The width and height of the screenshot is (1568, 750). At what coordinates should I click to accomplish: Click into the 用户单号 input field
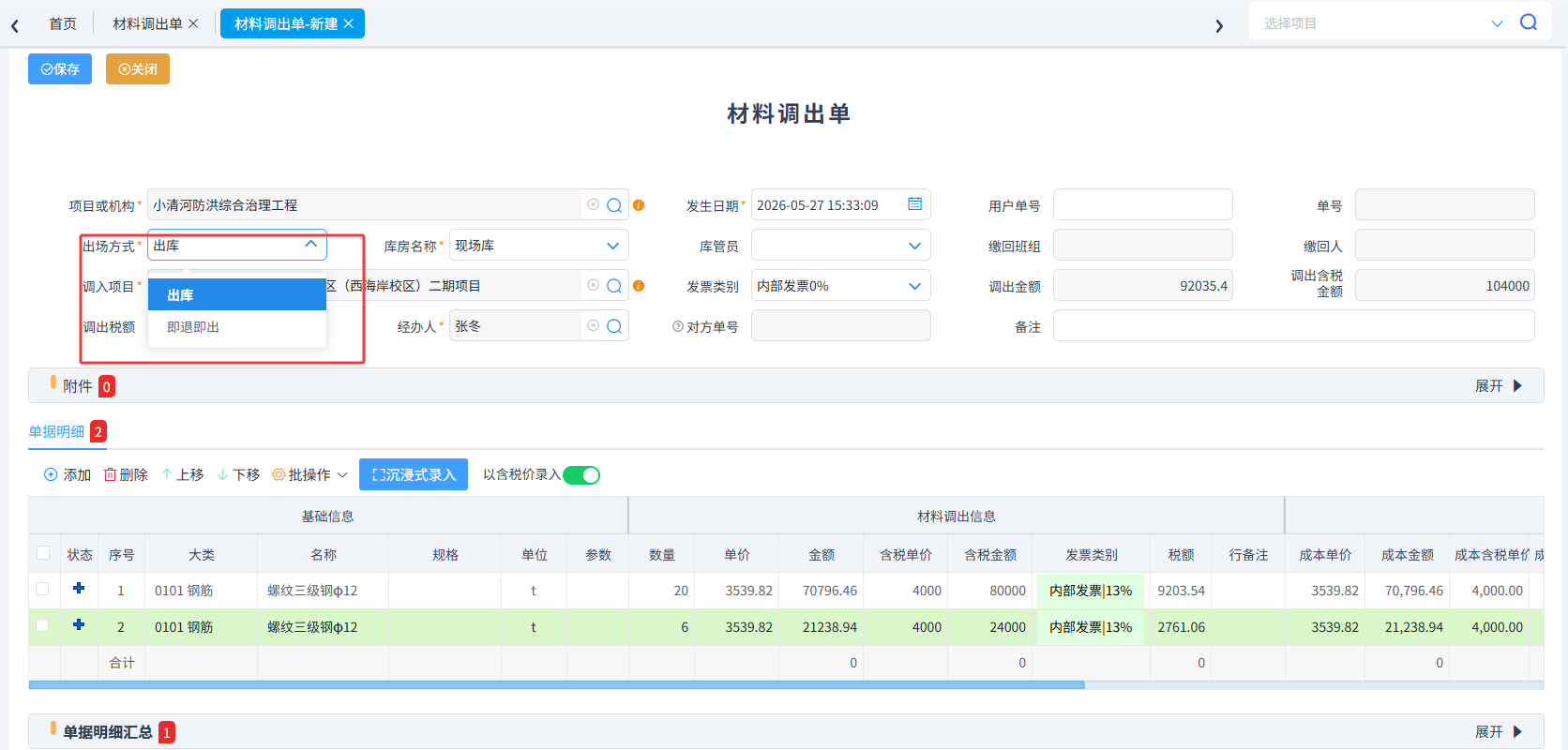click(x=1142, y=204)
